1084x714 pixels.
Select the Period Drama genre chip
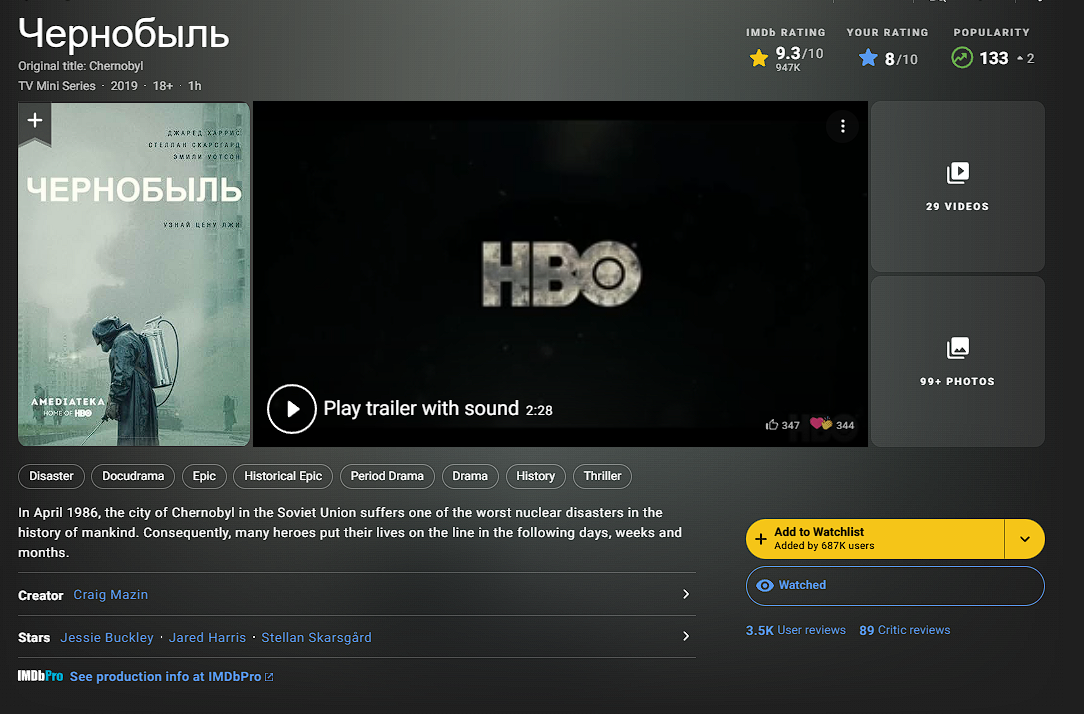click(387, 476)
